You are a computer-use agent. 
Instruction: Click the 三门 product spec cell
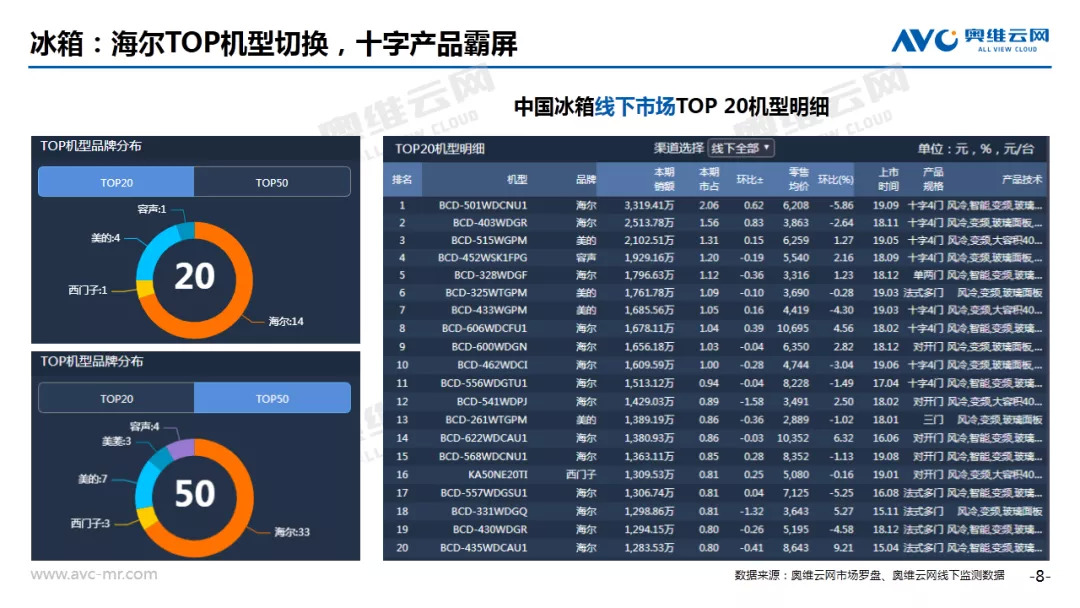933,419
